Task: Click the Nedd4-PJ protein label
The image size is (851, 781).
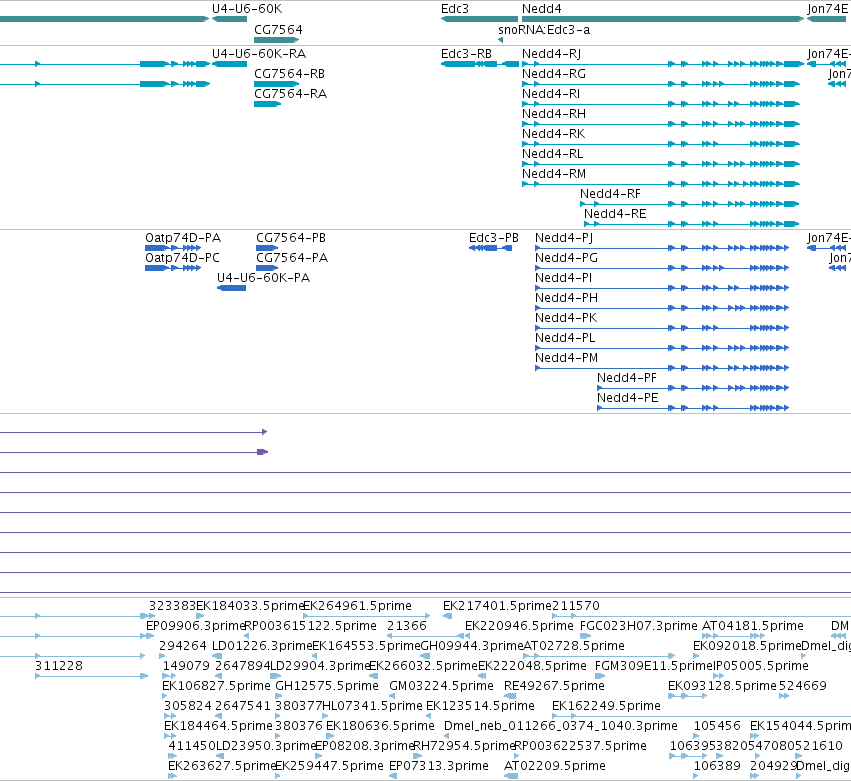Action: pyautogui.click(x=564, y=238)
